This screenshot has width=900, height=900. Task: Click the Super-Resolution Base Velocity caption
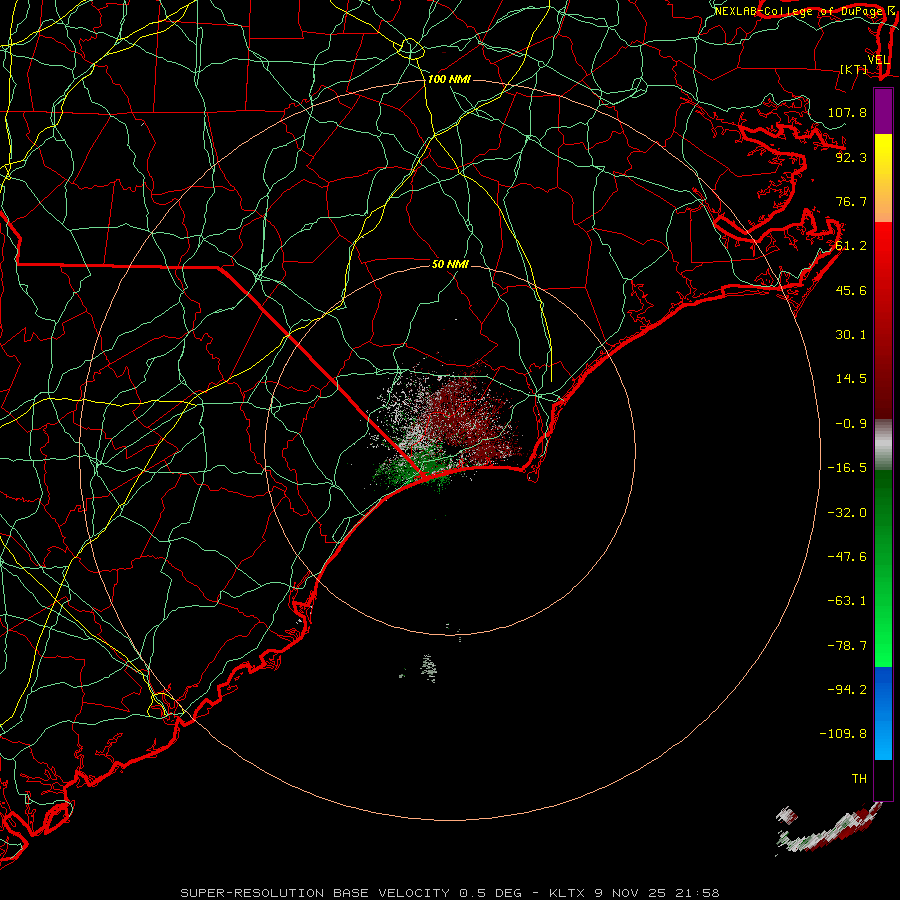coord(449,893)
